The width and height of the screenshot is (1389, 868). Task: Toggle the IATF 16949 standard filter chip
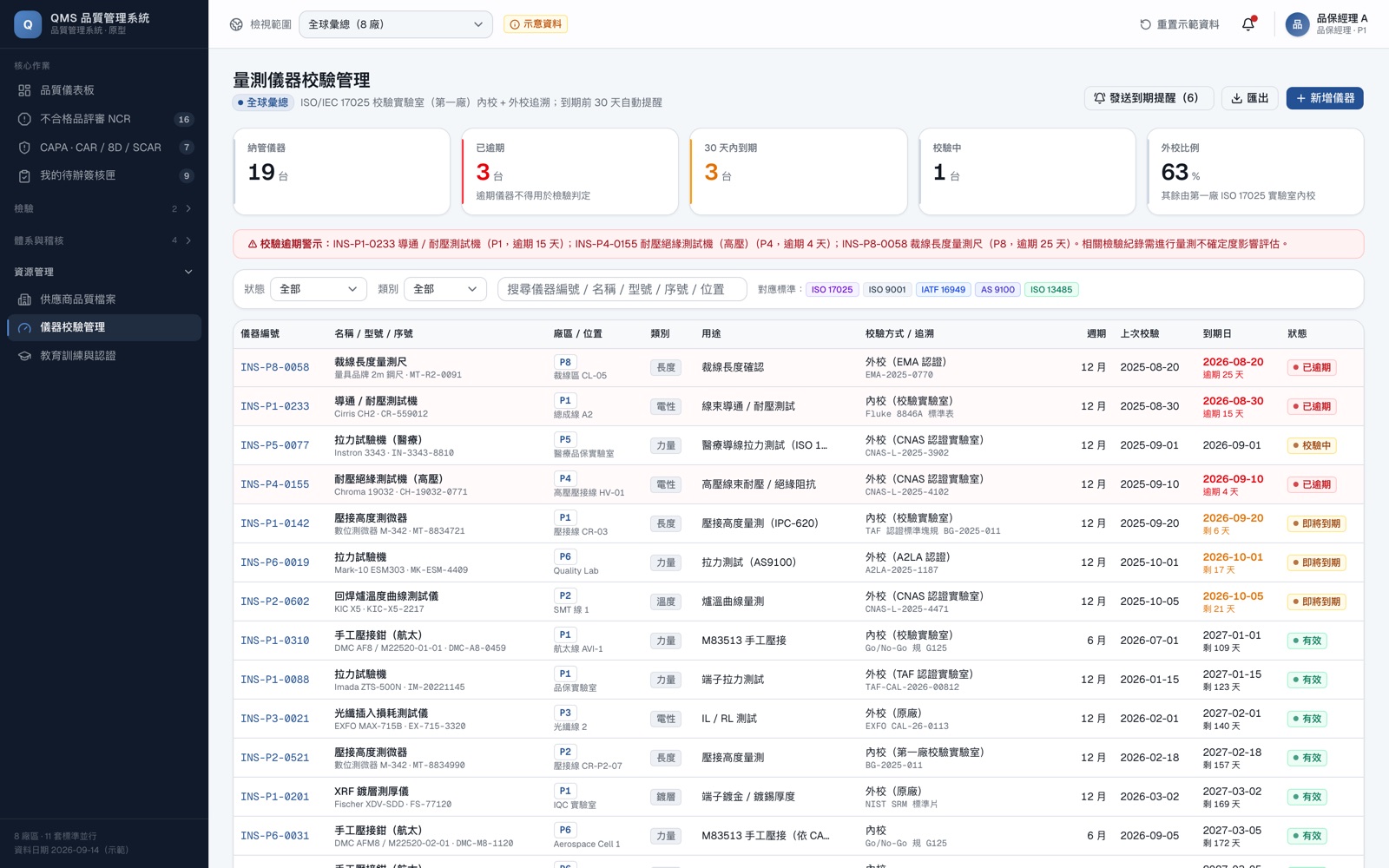[x=943, y=290]
